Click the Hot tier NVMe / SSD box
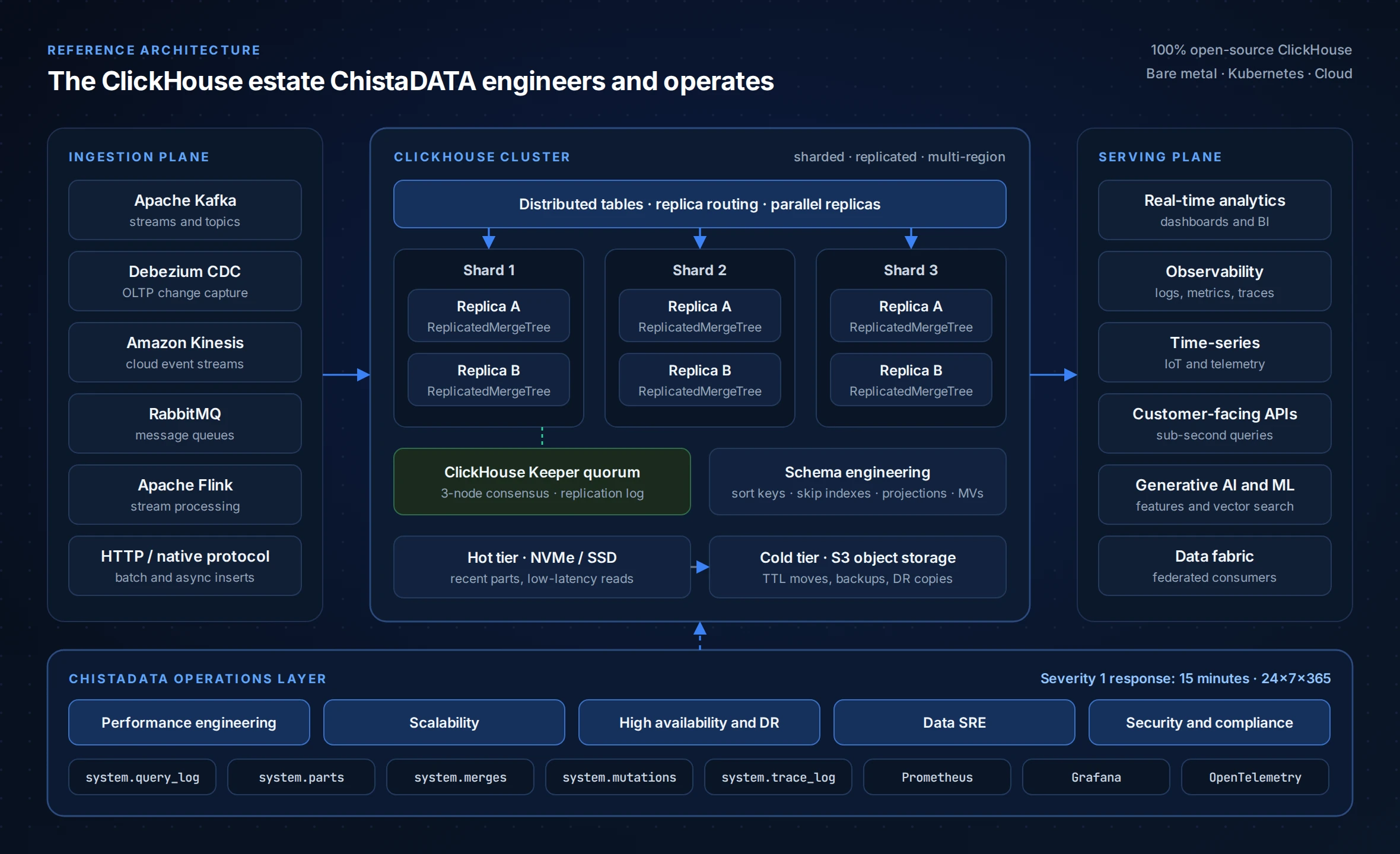1400x854 pixels. (x=542, y=567)
